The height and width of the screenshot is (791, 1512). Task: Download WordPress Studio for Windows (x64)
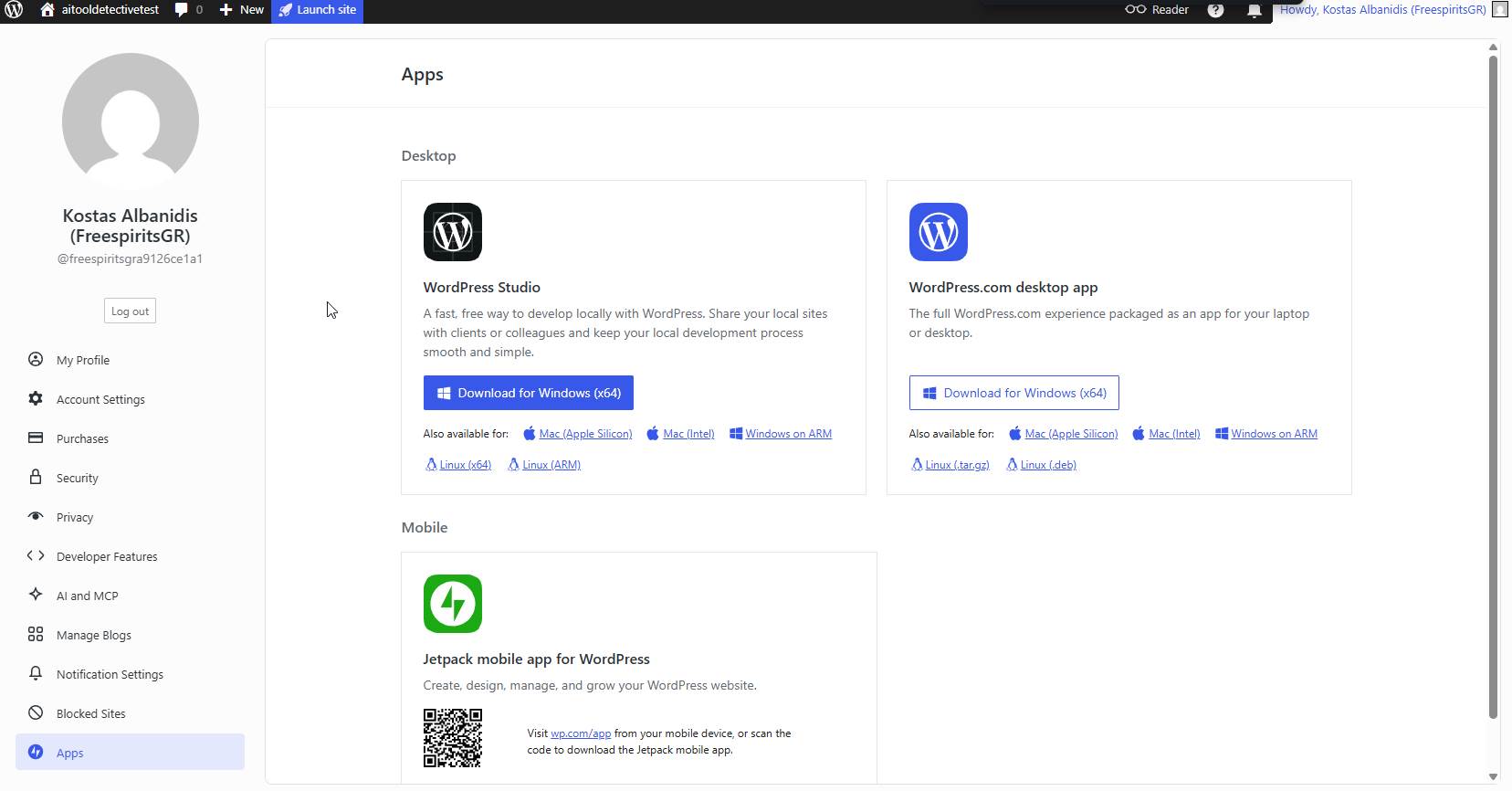[529, 393]
